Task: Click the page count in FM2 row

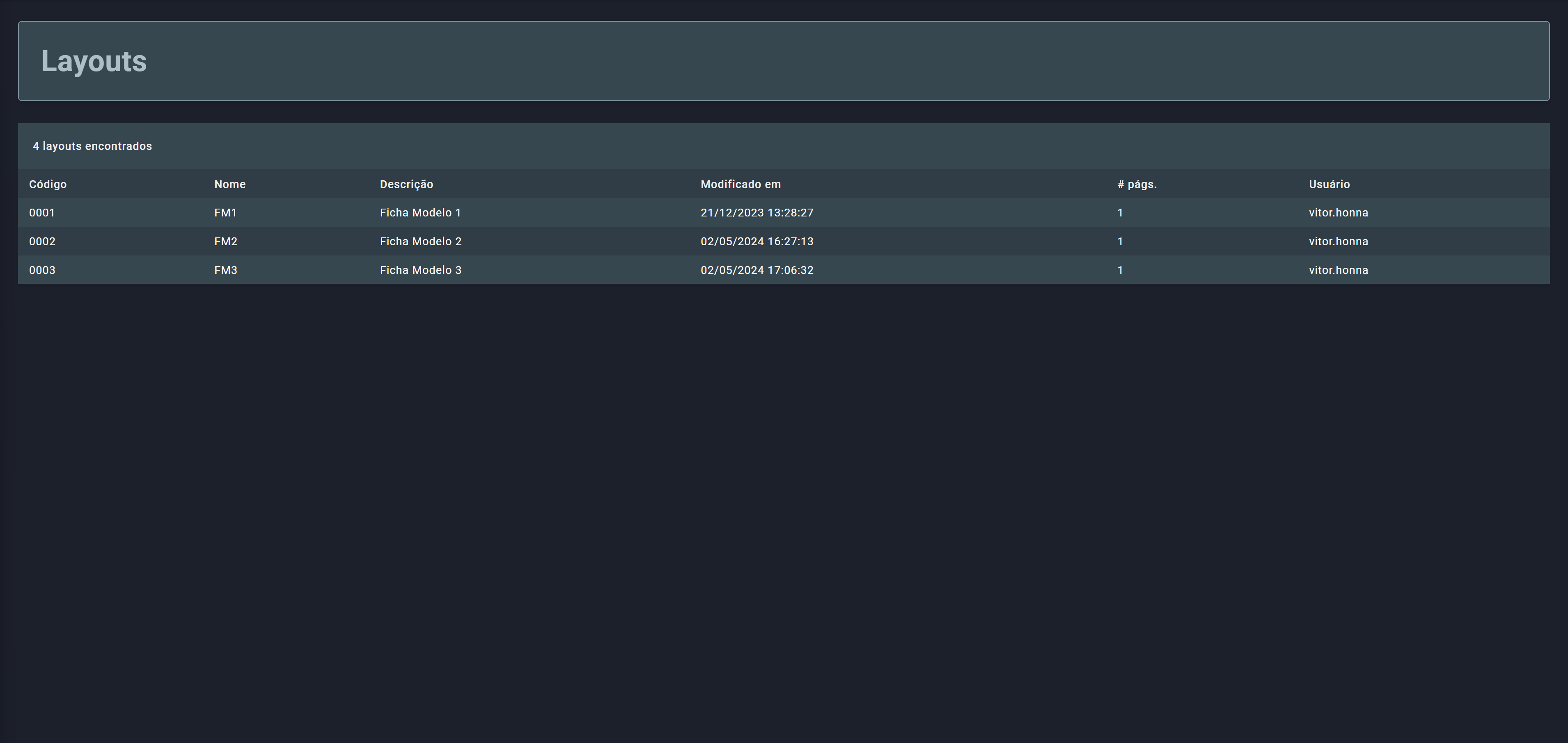Action: 1120,241
